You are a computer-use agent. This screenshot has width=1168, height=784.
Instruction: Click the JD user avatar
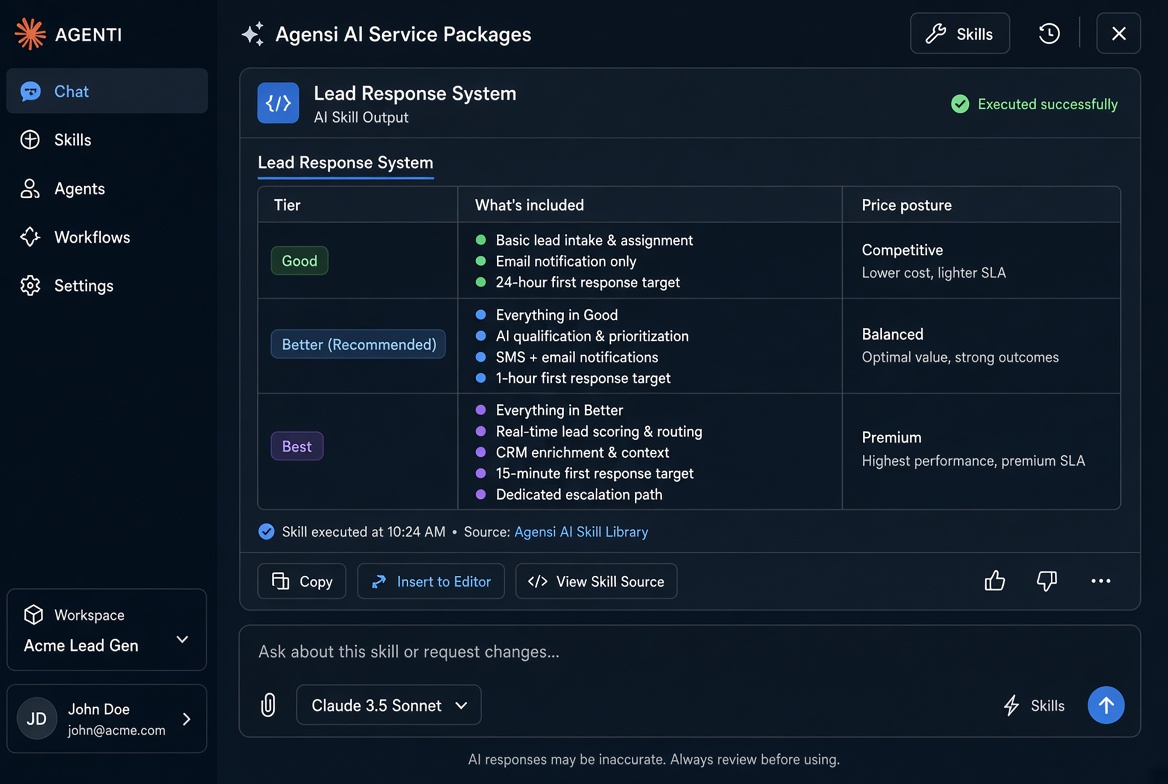coord(36,718)
